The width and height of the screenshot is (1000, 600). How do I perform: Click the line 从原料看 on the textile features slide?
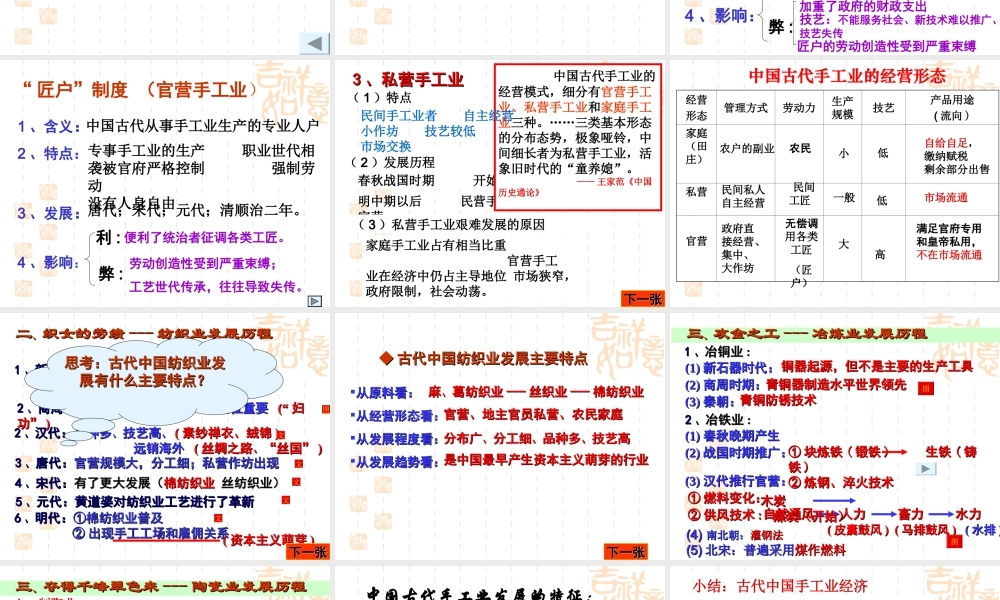(497, 392)
